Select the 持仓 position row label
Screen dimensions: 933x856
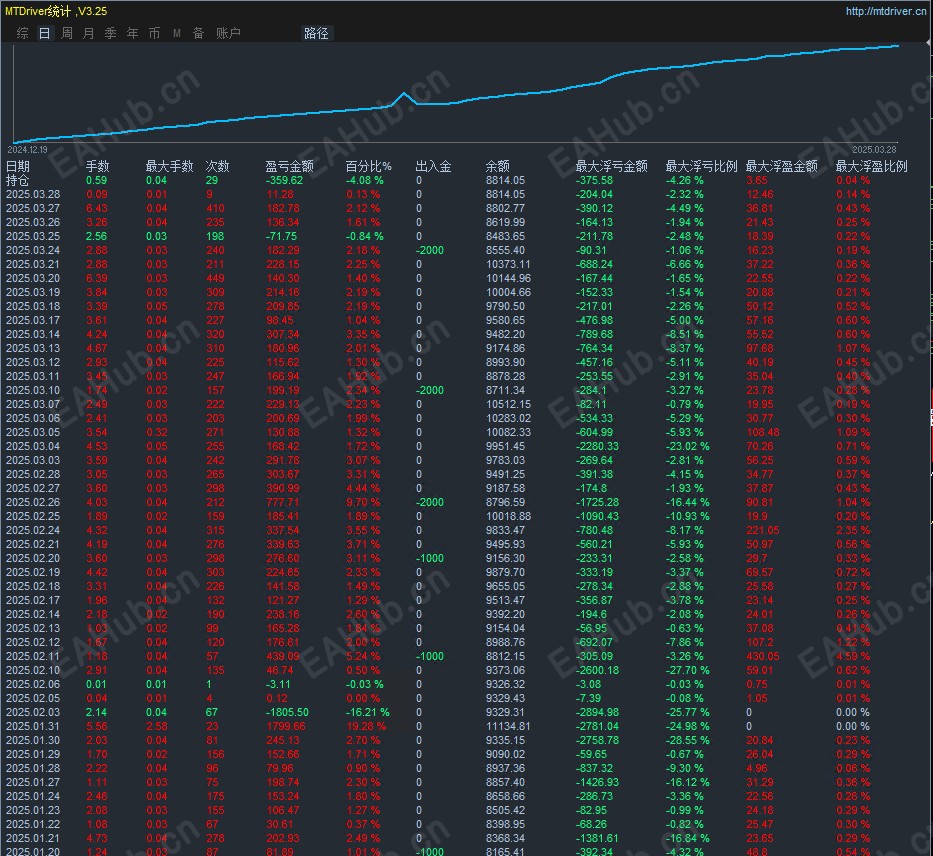point(18,180)
